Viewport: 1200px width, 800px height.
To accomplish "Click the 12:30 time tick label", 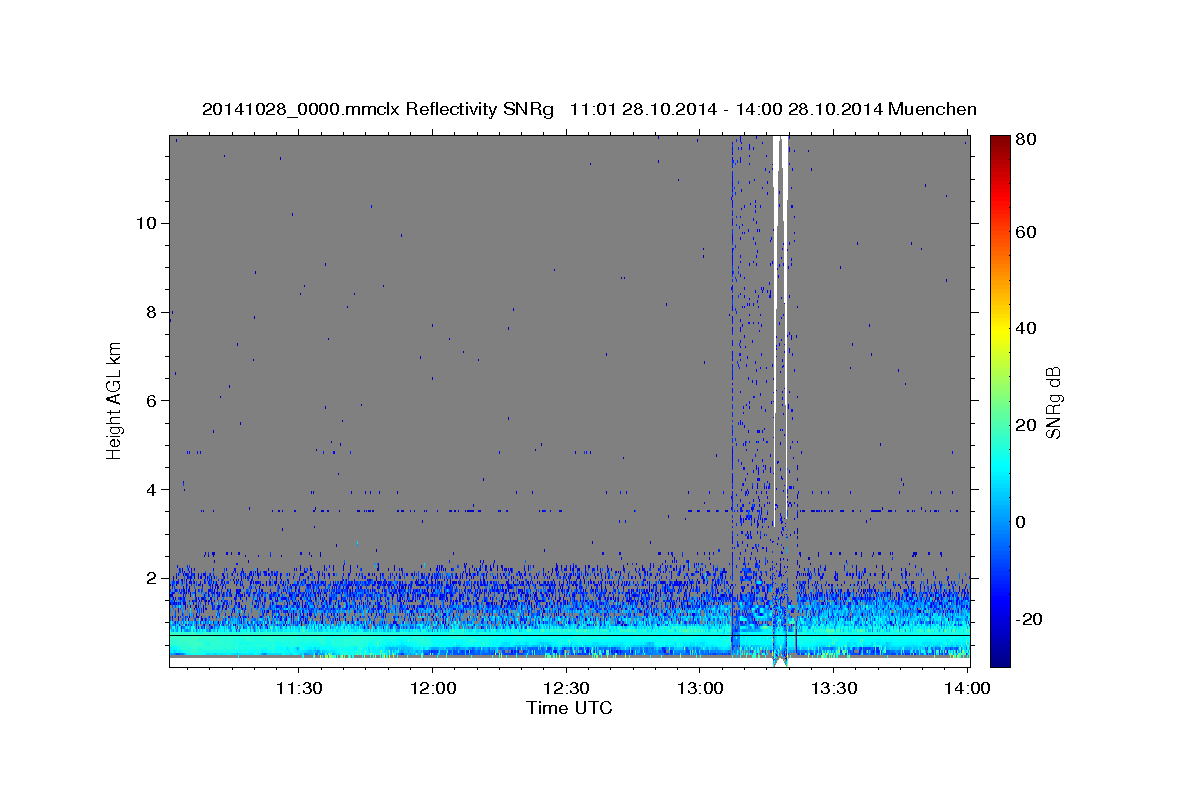I will 566,689.
